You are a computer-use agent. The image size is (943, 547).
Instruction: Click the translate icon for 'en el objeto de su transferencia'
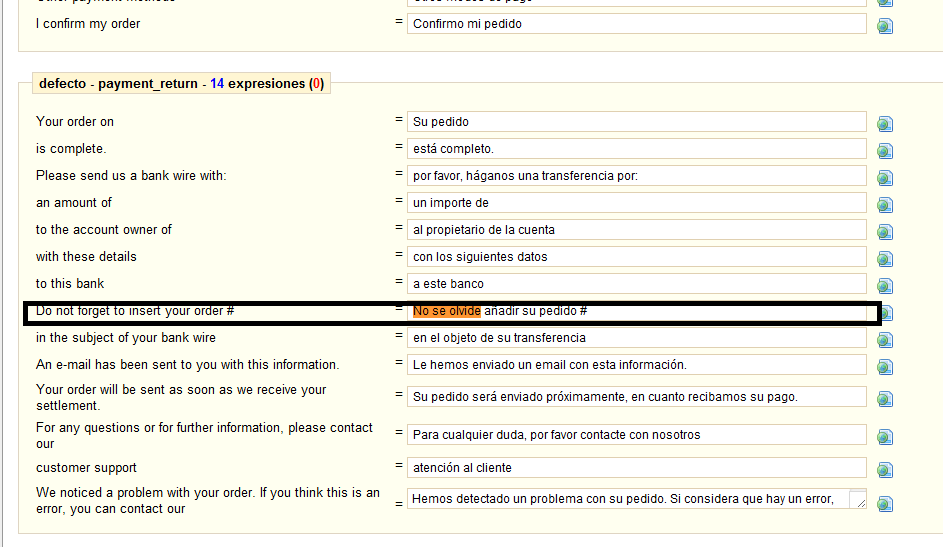point(885,340)
